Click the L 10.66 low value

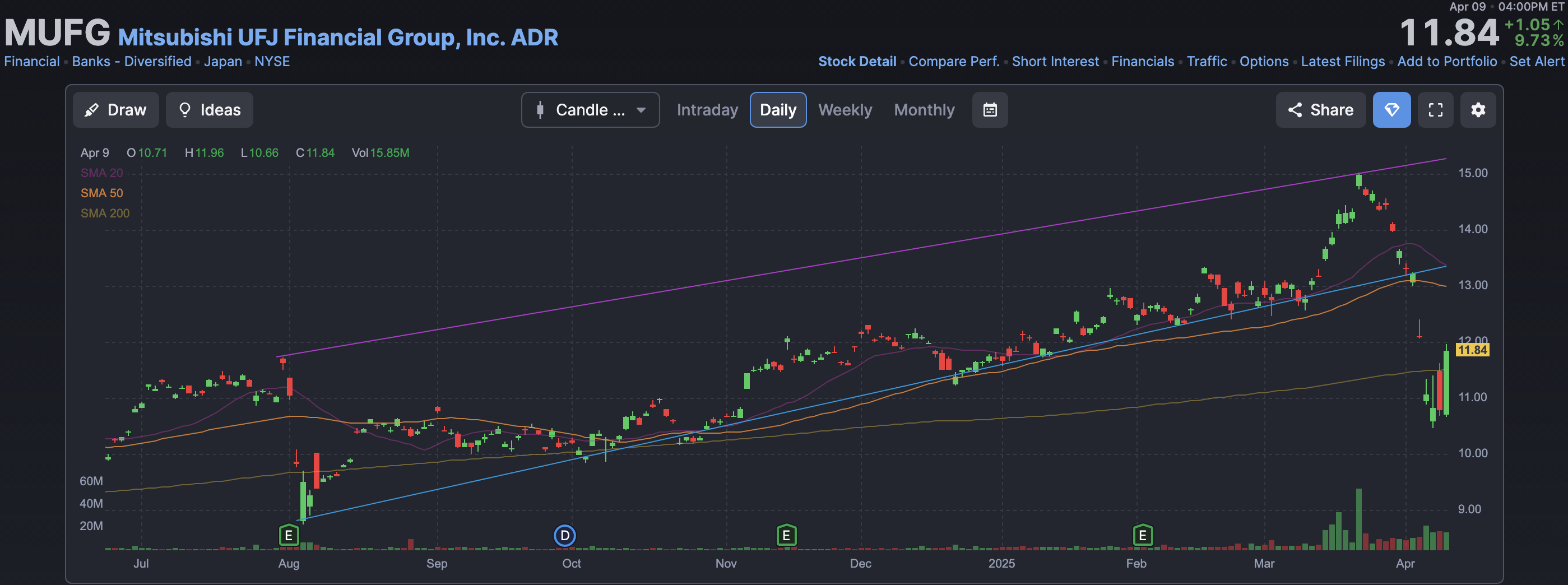click(259, 153)
